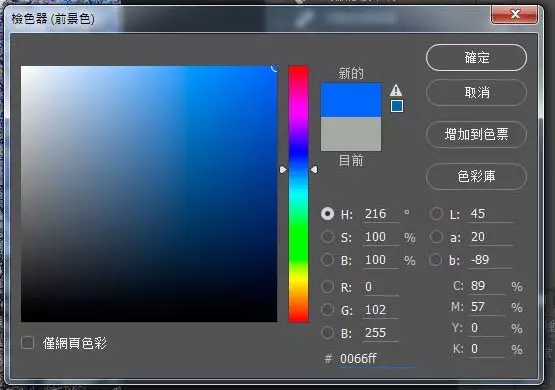
Task: Close the 檢色器 color picker dialog
Action: coord(514,14)
